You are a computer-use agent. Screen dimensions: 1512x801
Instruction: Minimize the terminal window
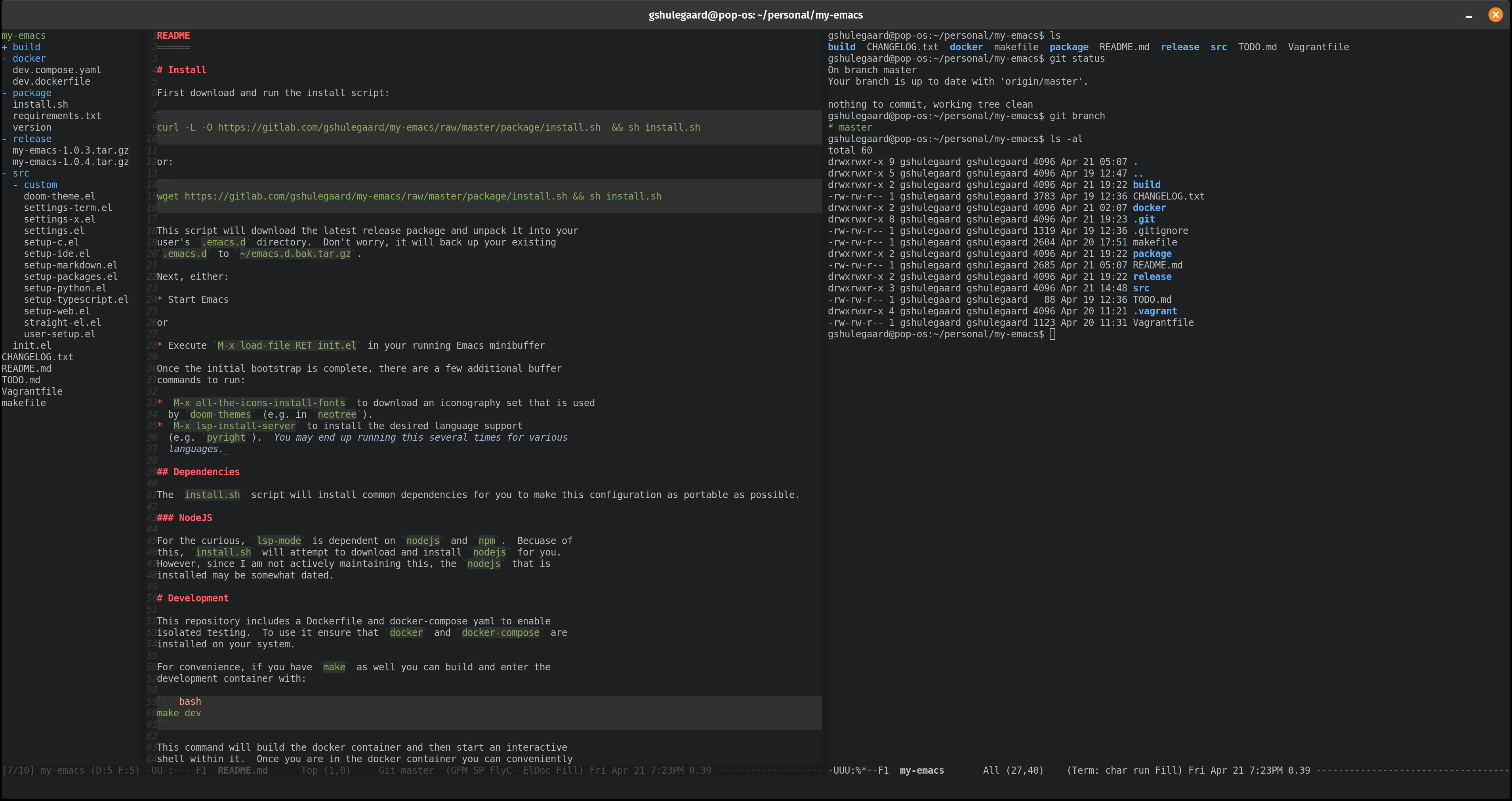click(1468, 16)
